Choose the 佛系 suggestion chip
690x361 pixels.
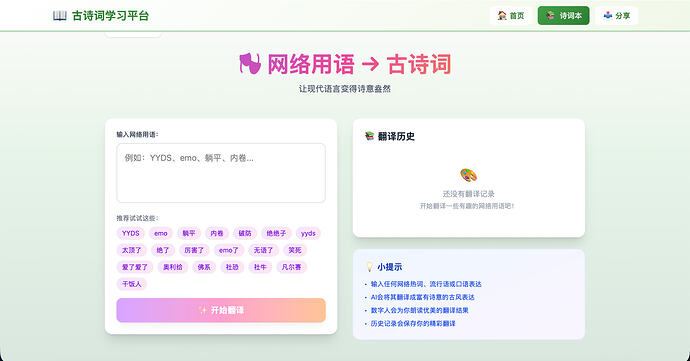pyautogui.click(x=204, y=267)
